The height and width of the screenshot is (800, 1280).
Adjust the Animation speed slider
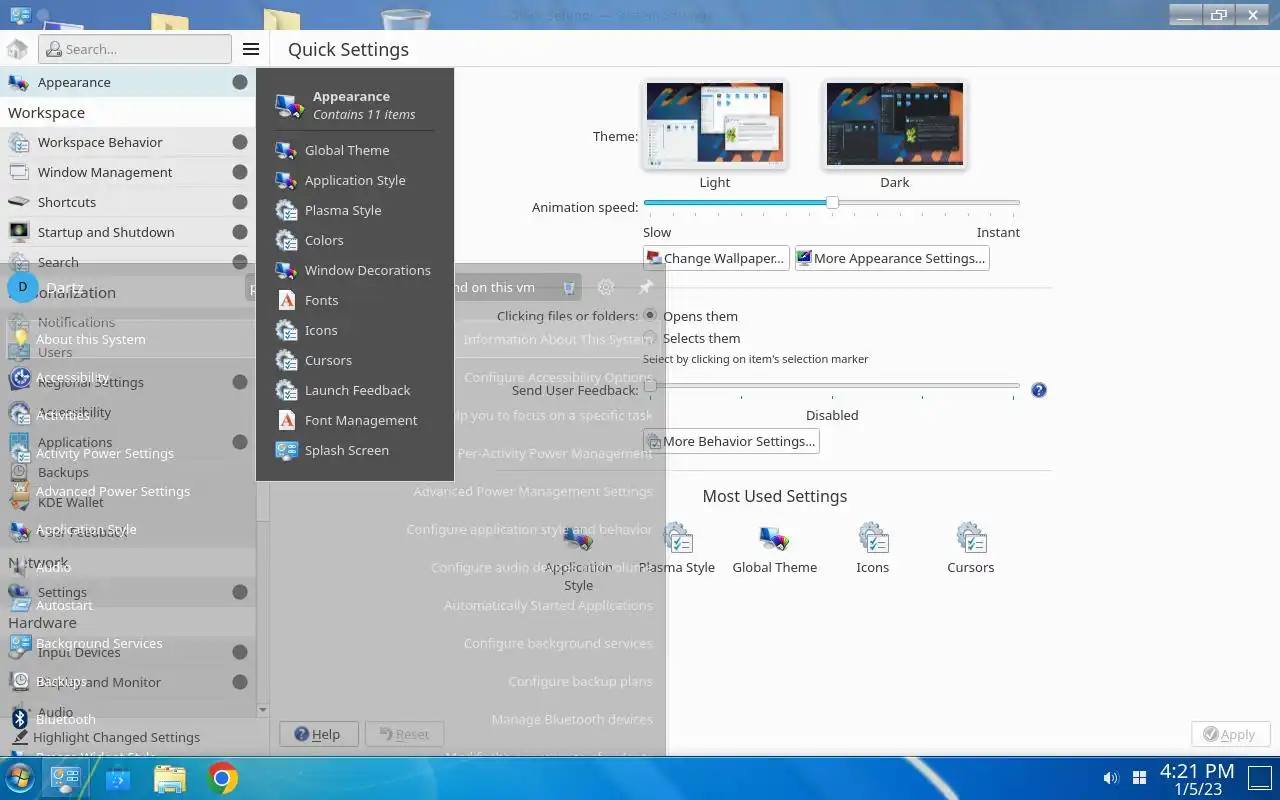832,202
